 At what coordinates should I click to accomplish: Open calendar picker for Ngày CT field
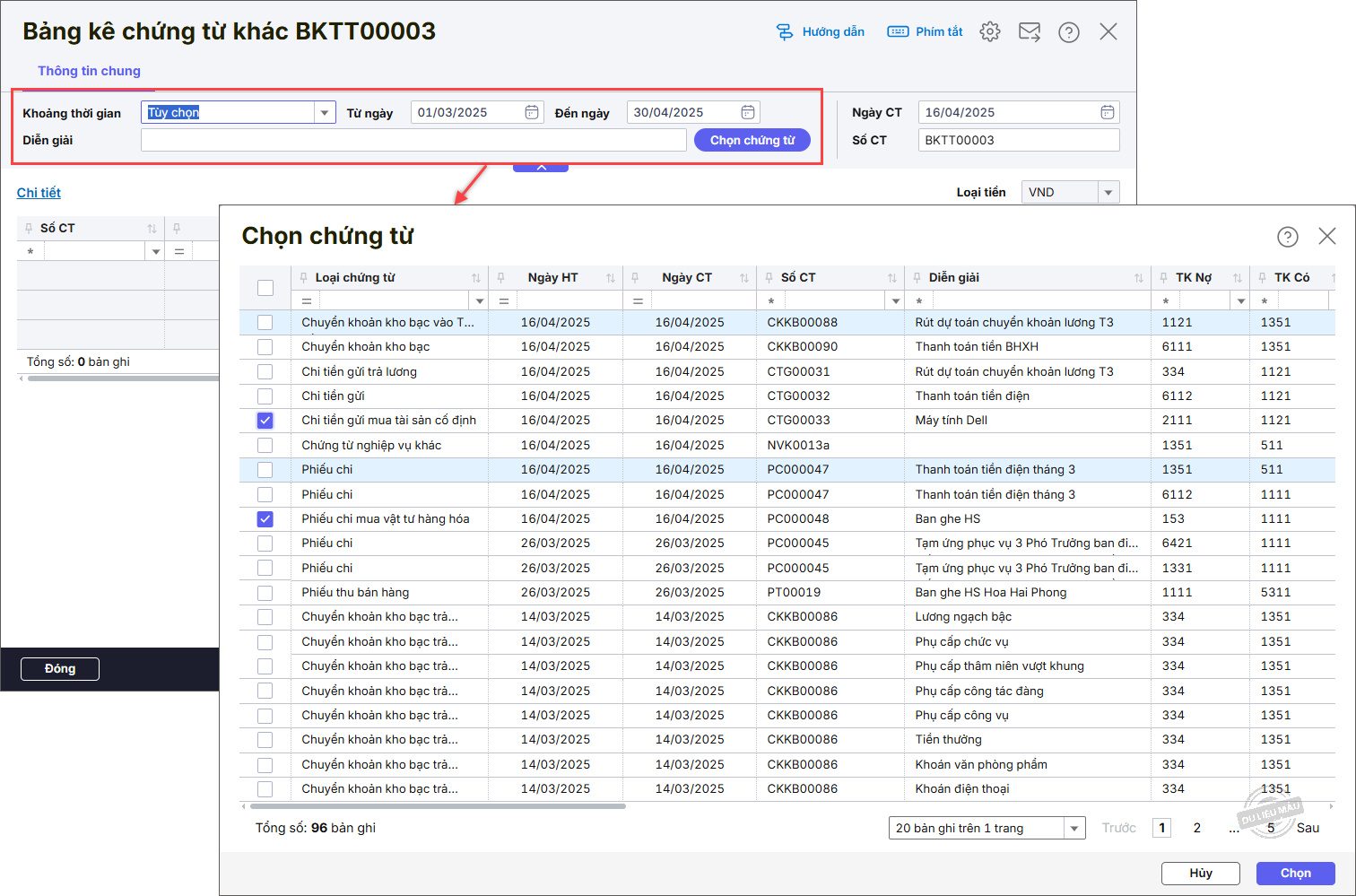(1108, 112)
